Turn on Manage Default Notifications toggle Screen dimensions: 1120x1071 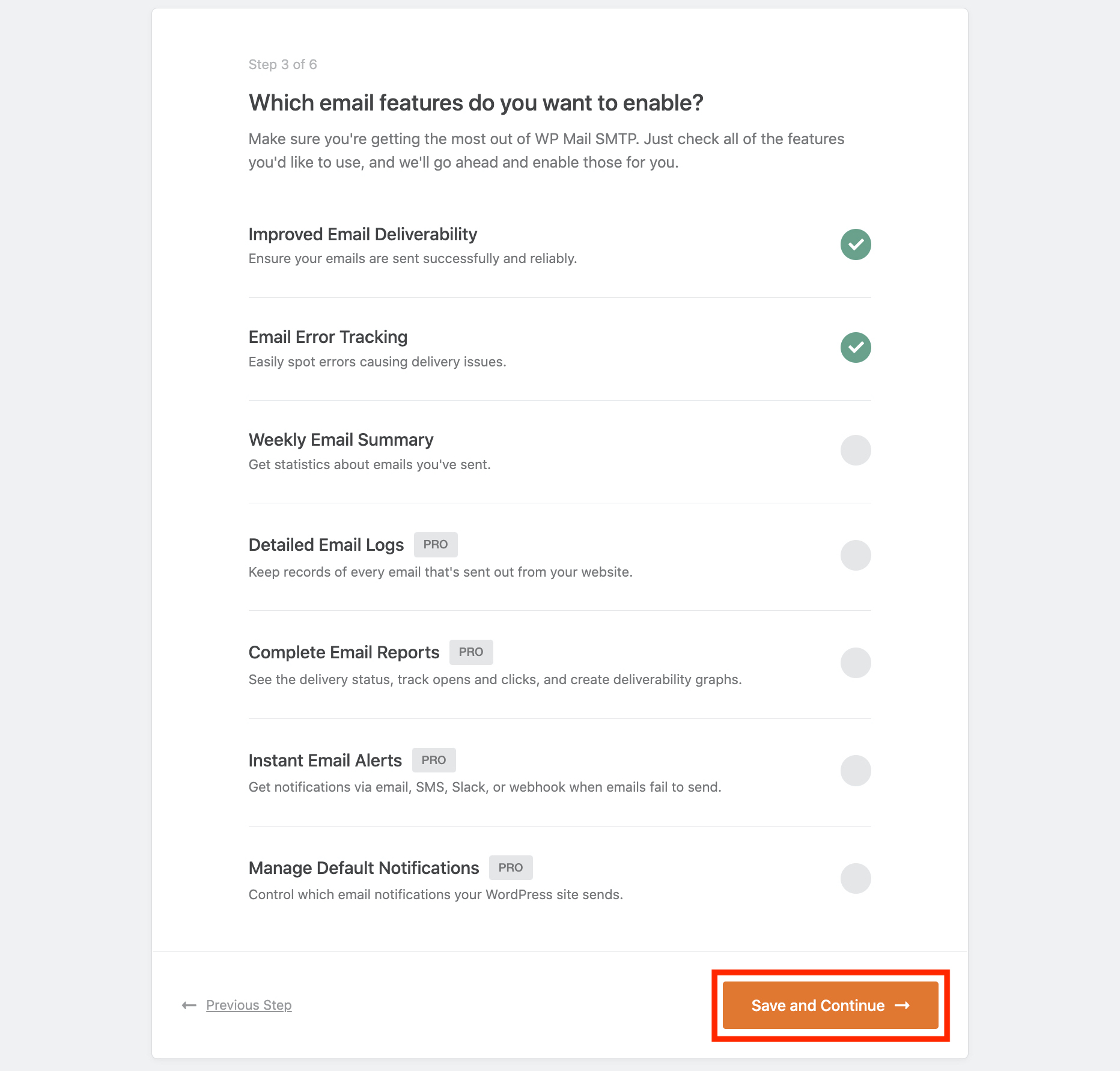(856, 878)
